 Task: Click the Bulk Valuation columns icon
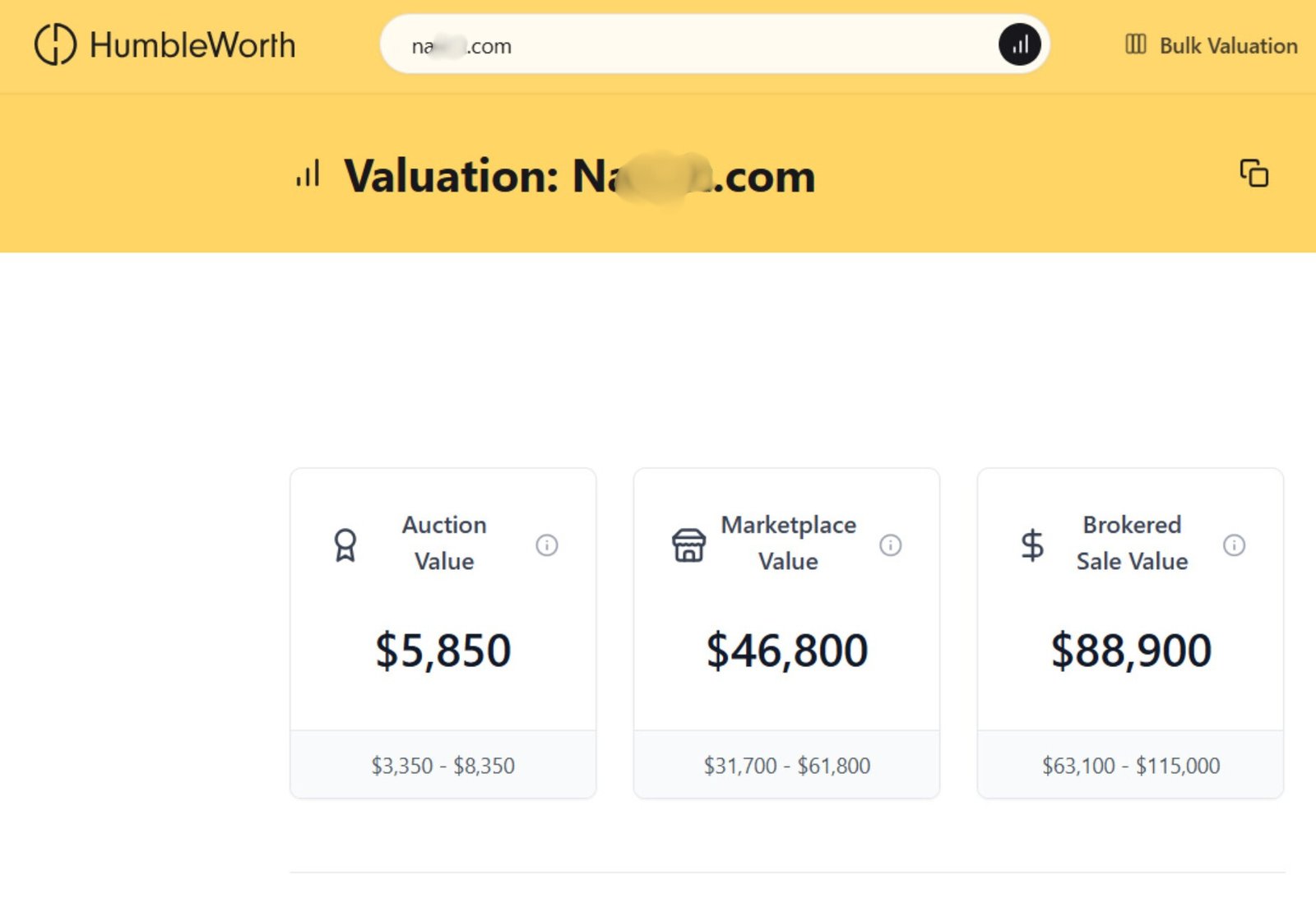(x=1136, y=44)
